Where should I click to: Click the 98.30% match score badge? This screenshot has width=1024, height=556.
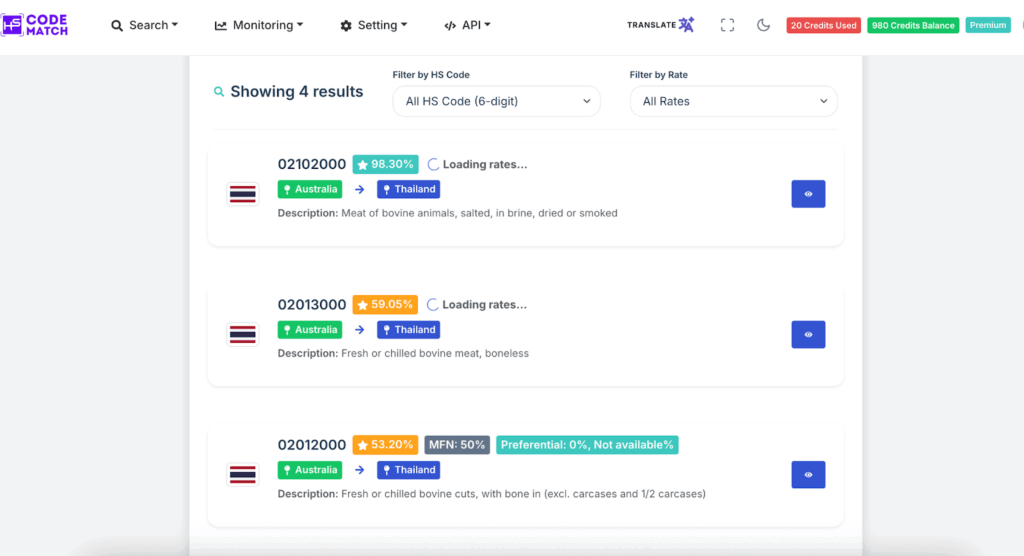point(385,164)
